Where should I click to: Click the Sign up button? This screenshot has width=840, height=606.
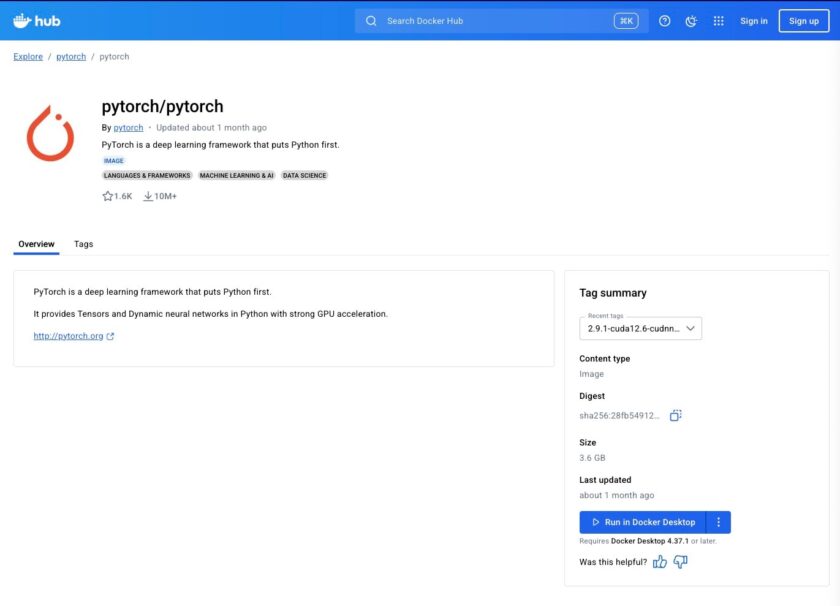tap(803, 20)
